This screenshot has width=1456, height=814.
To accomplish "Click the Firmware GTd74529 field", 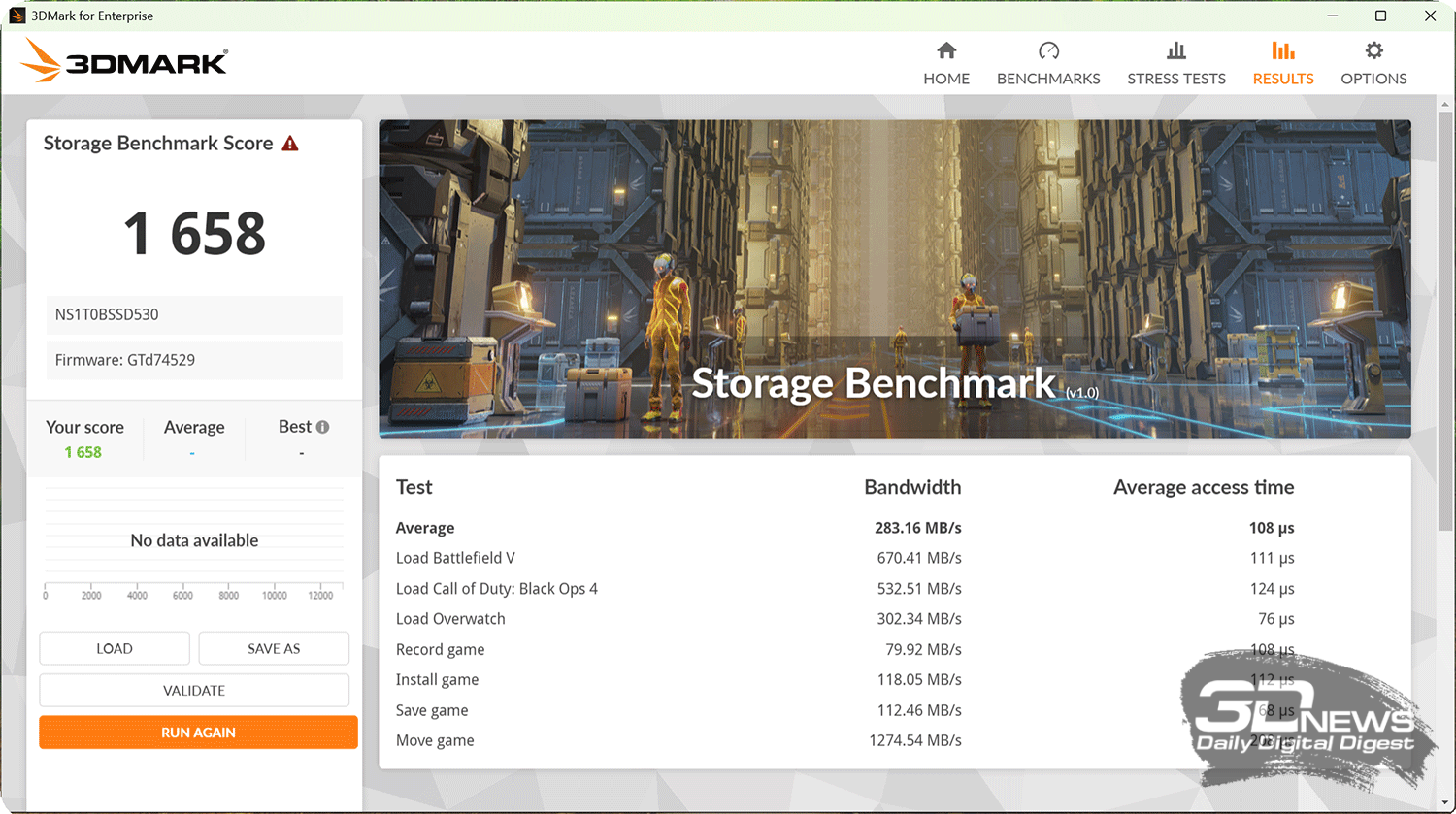I will click(x=194, y=360).
